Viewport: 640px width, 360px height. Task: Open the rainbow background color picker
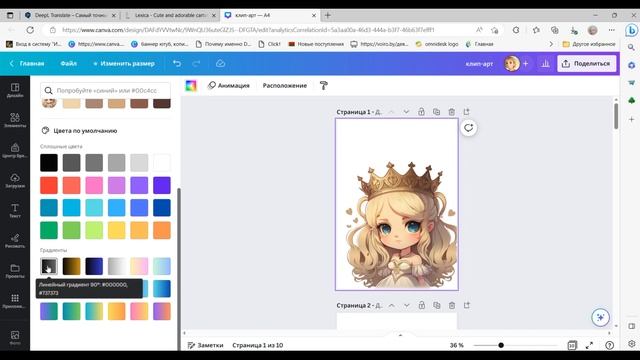click(x=191, y=85)
